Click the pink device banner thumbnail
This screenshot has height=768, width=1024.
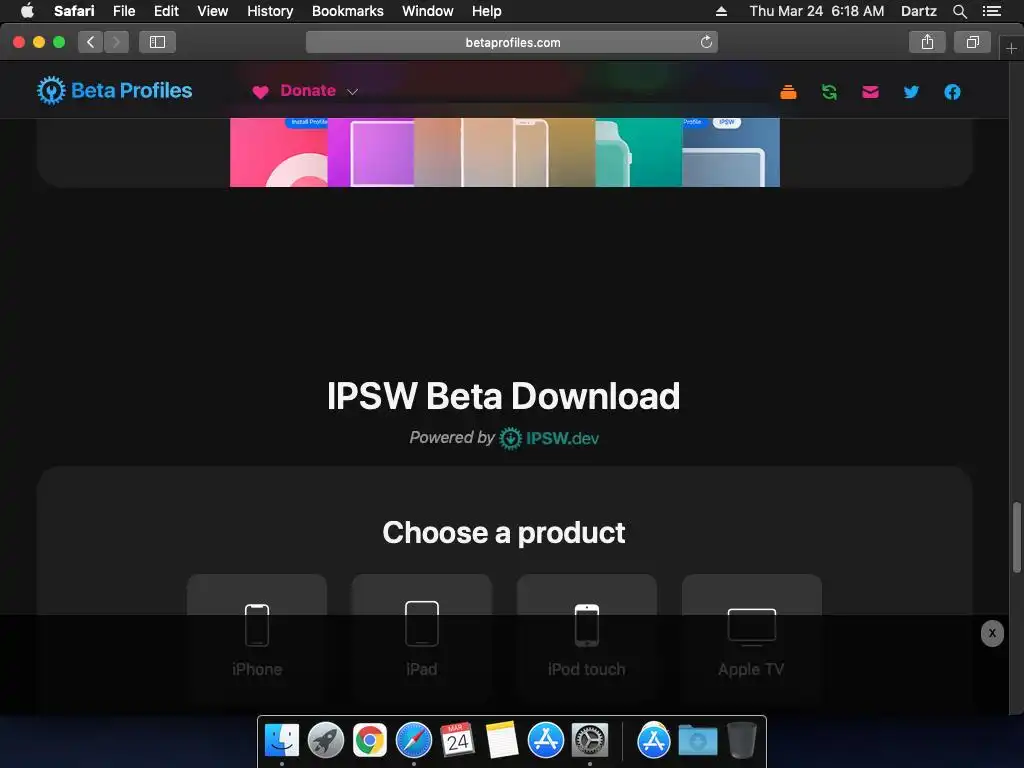click(279, 152)
